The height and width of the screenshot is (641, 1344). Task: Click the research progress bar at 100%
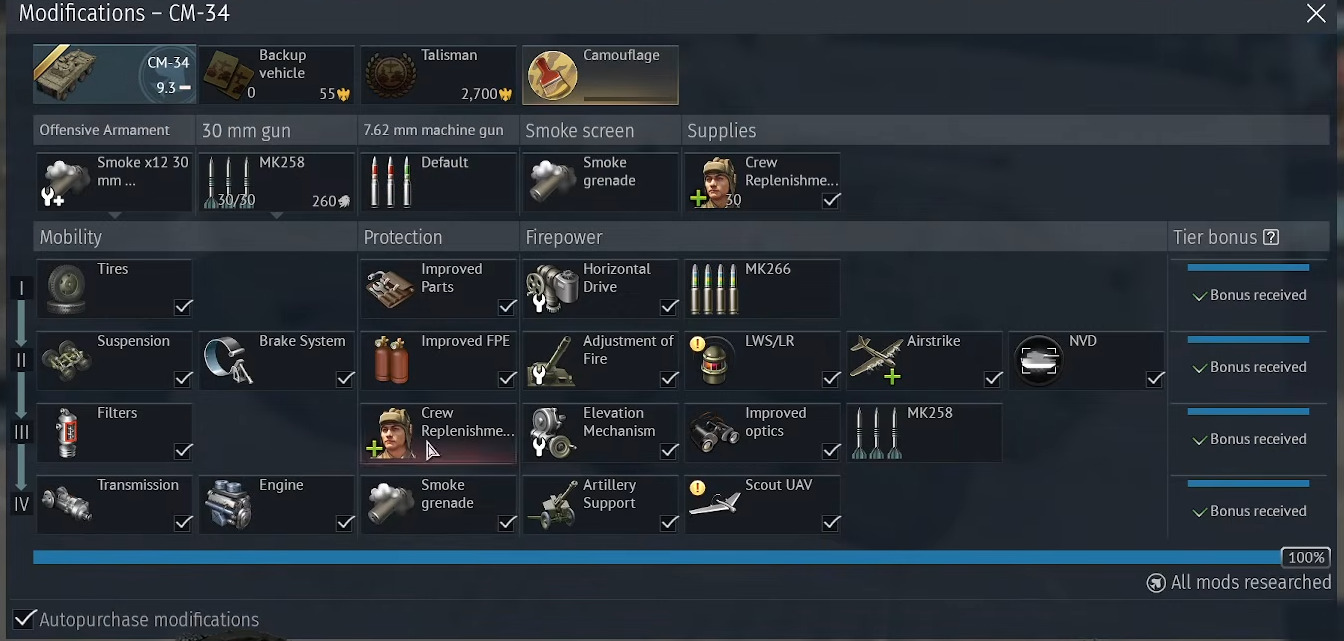click(657, 557)
